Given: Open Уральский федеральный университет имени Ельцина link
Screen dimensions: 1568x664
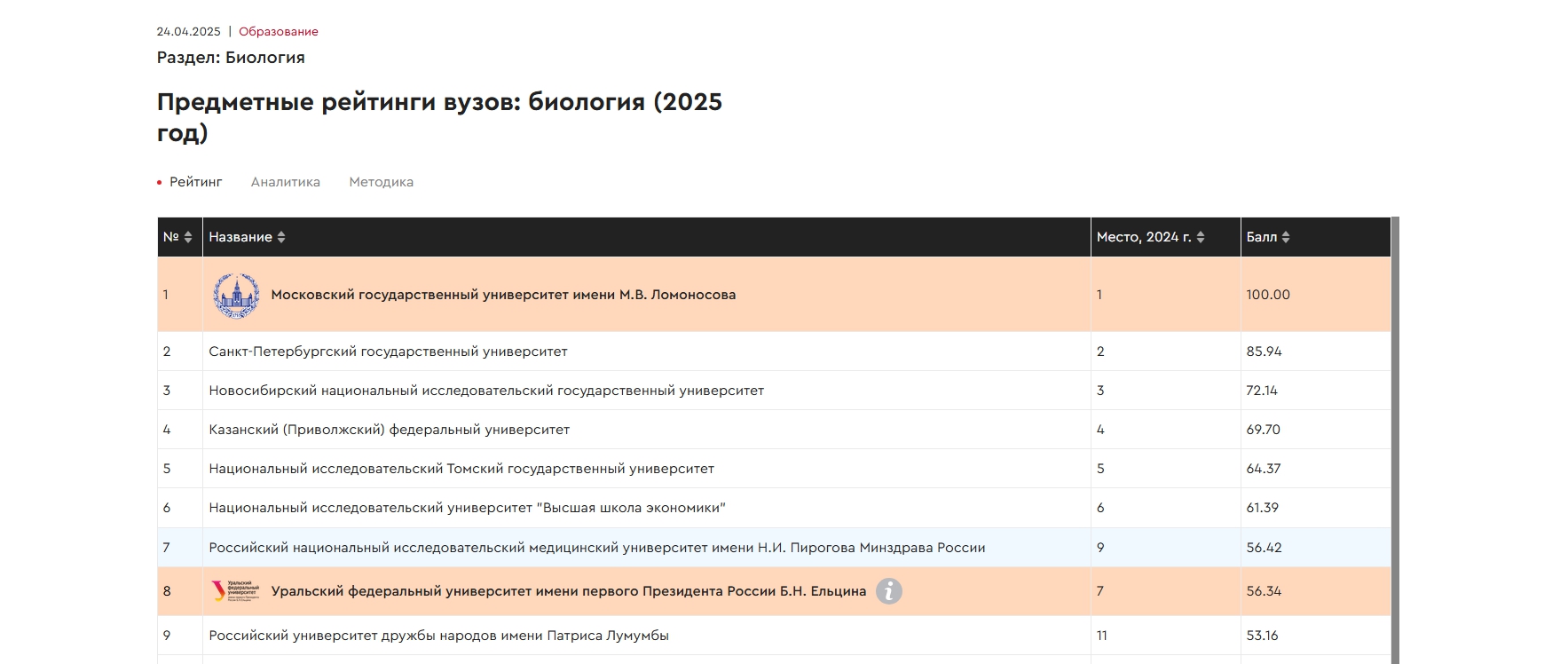Looking at the screenshot, I should (x=569, y=591).
